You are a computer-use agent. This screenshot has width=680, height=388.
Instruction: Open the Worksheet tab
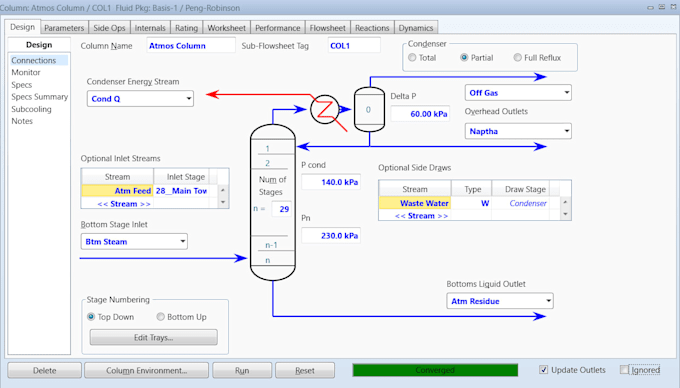pos(226,28)
